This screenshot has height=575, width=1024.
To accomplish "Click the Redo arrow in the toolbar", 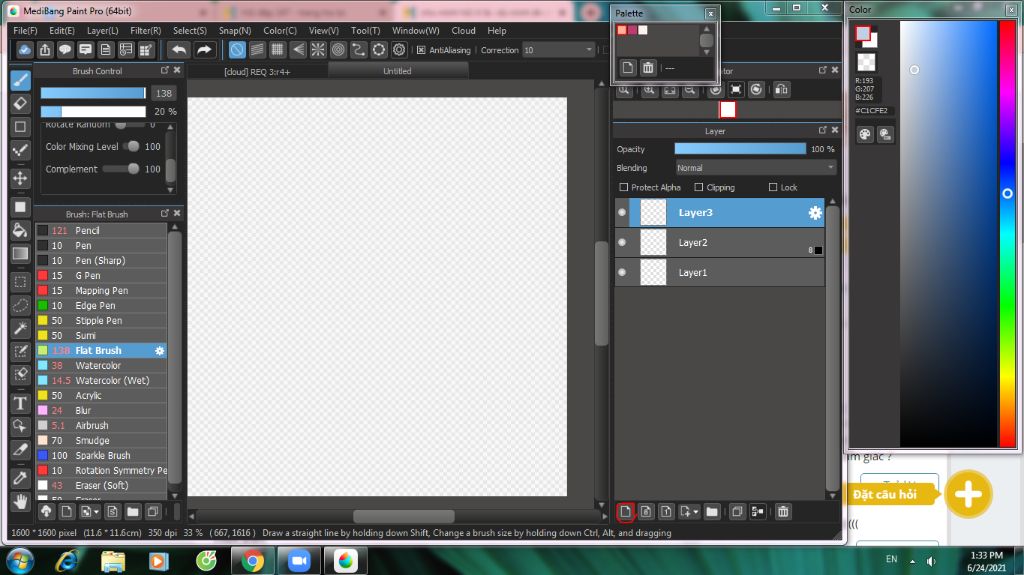I will click(204, 50).
